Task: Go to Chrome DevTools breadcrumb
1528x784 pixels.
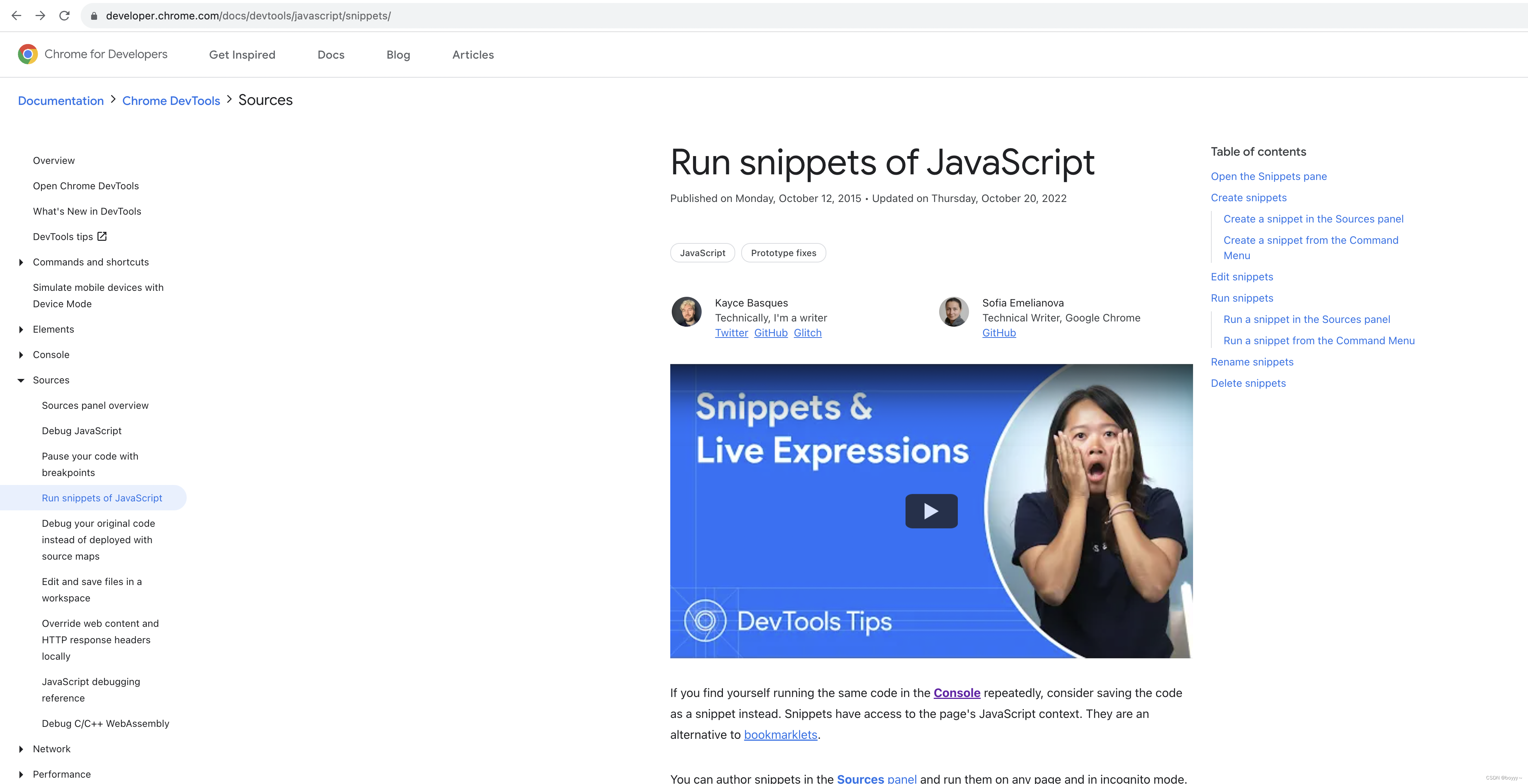Action: point(171,101)
